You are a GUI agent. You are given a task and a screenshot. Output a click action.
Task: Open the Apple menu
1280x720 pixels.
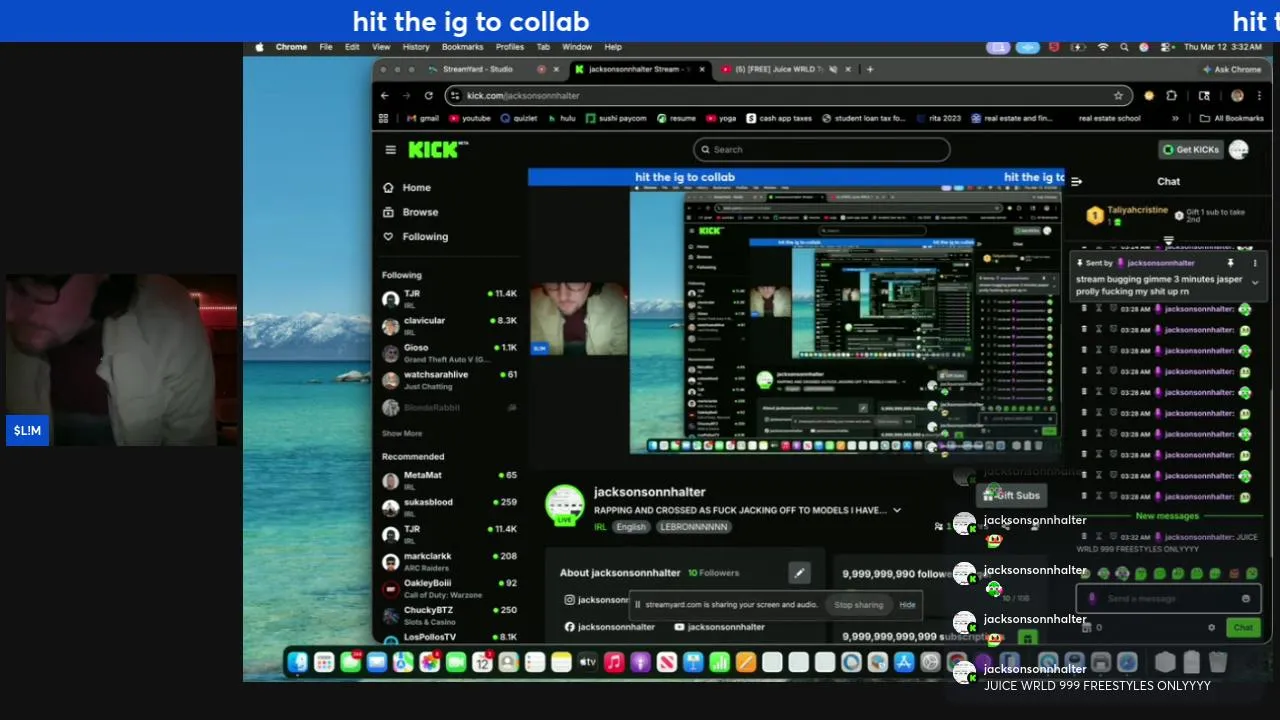[259, 47]
